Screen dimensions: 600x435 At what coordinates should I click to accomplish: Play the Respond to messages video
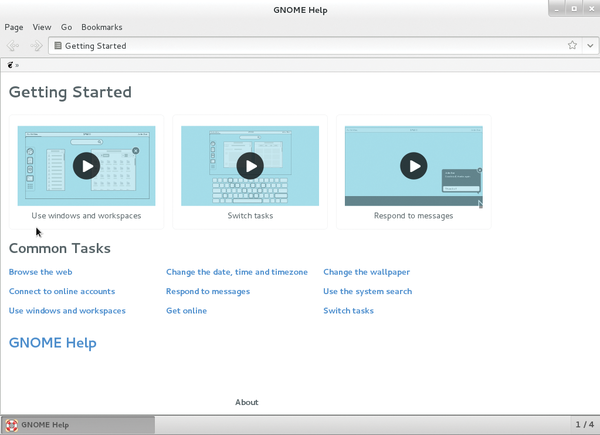pyautogui.click(x=414, y=166)
